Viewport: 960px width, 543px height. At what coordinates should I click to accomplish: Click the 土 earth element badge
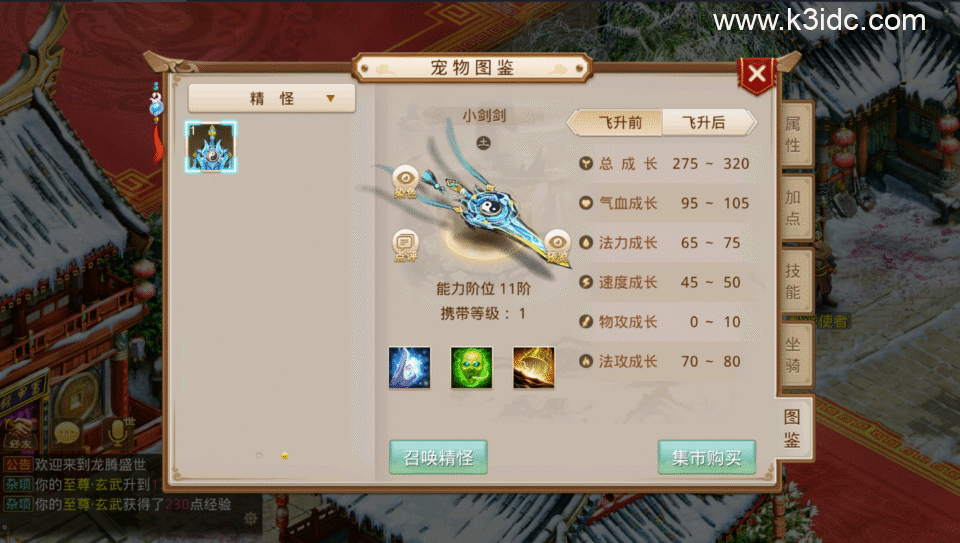coord(484,143)
